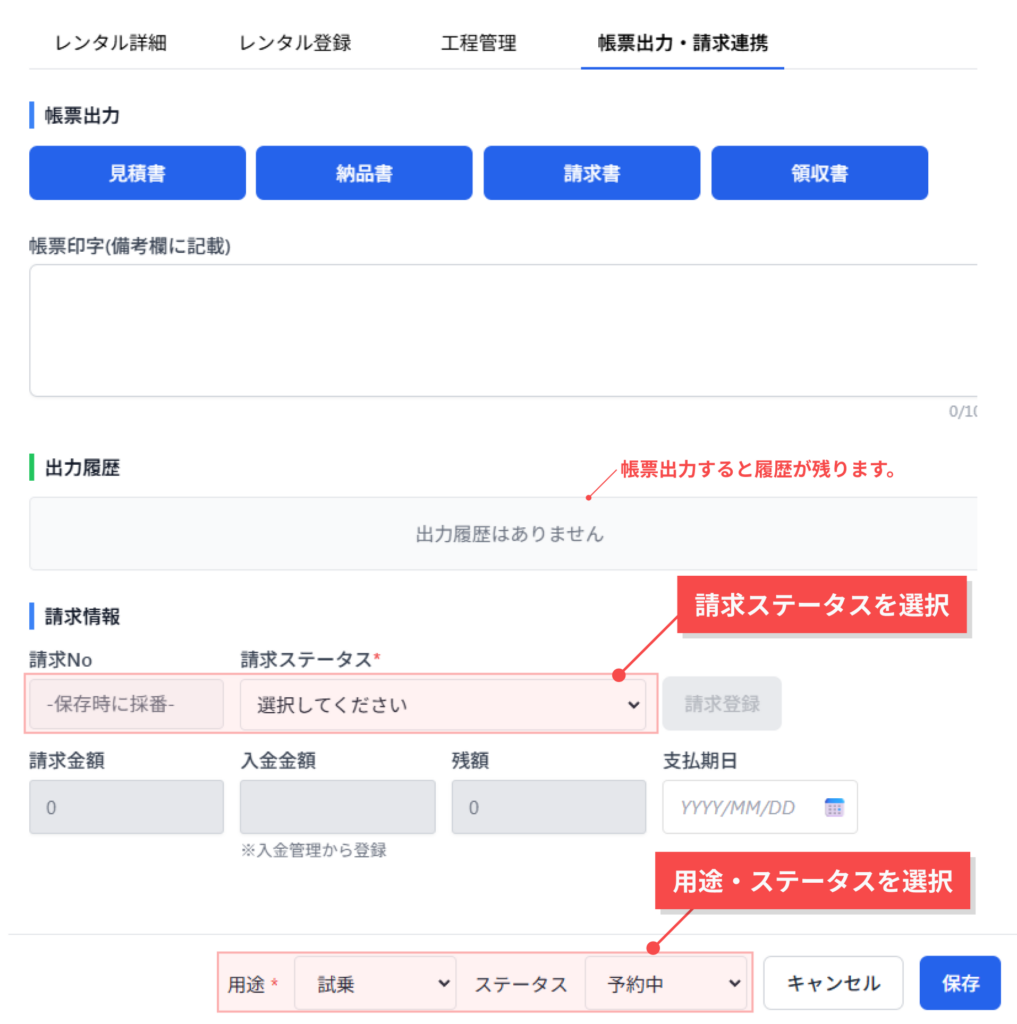This screenshot has height=1024, width=1017.
Task: Switch to the レンタル詳細 tab
Action: 110,43
